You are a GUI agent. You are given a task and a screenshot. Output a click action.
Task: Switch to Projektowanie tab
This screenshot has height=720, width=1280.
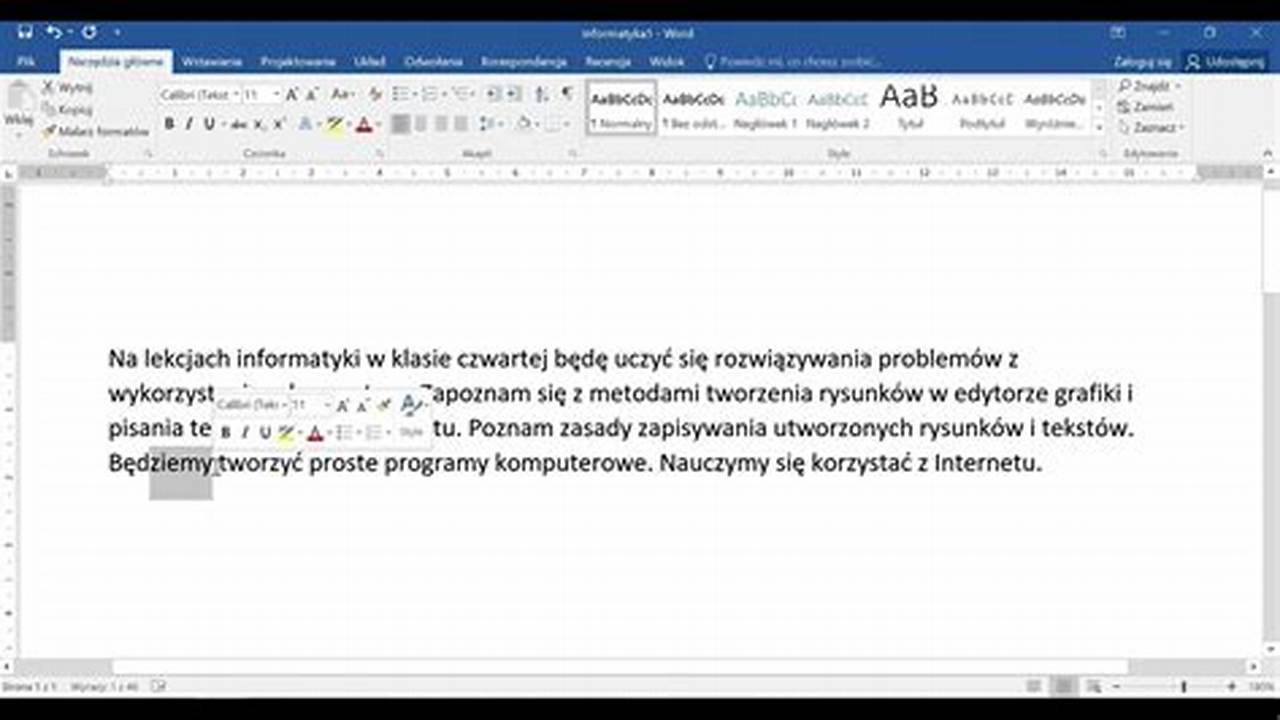296,62
